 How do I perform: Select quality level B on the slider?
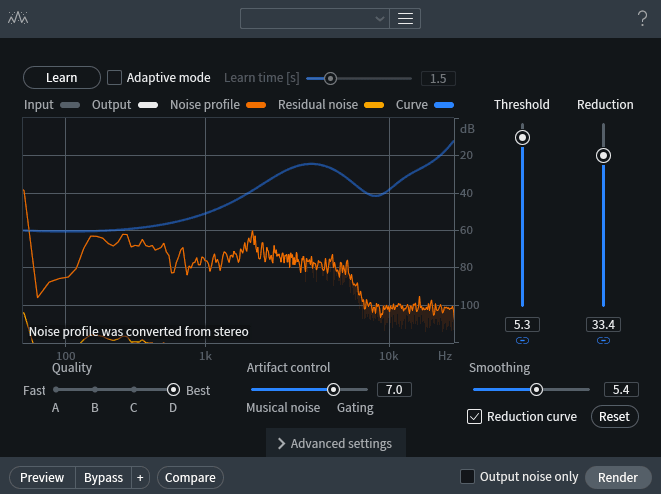(x=95, y=389)
